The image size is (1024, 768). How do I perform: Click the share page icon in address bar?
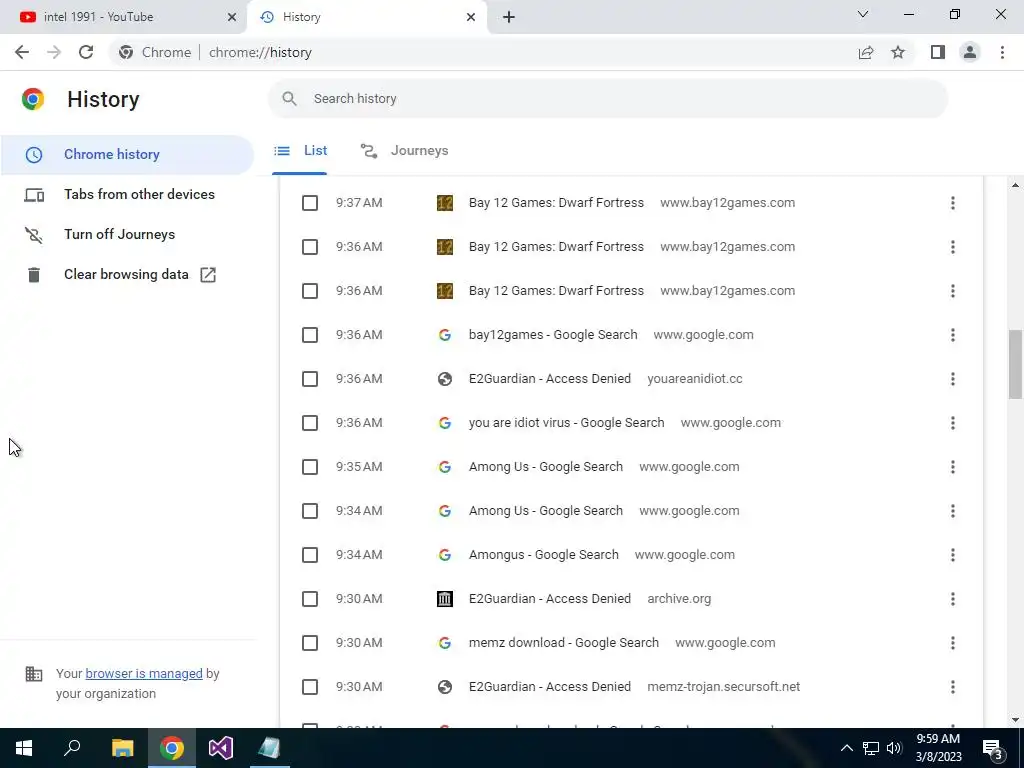click(866, 52)
